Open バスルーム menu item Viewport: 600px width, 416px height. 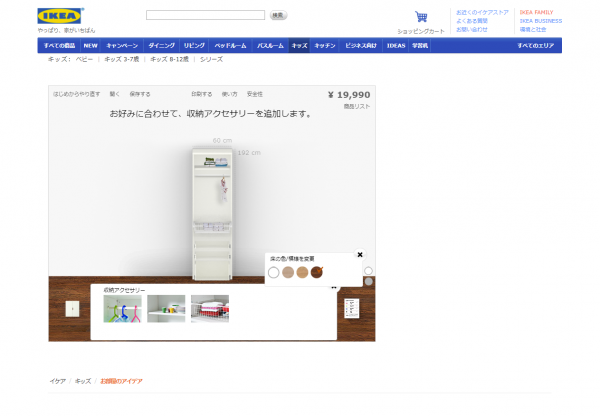click(x=270, y=46)
